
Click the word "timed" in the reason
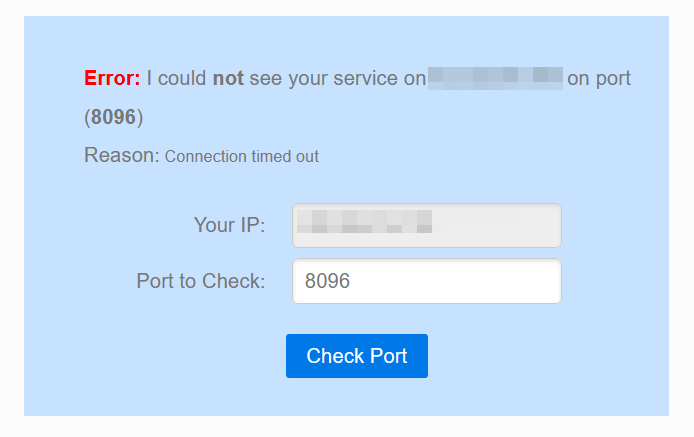270,157
